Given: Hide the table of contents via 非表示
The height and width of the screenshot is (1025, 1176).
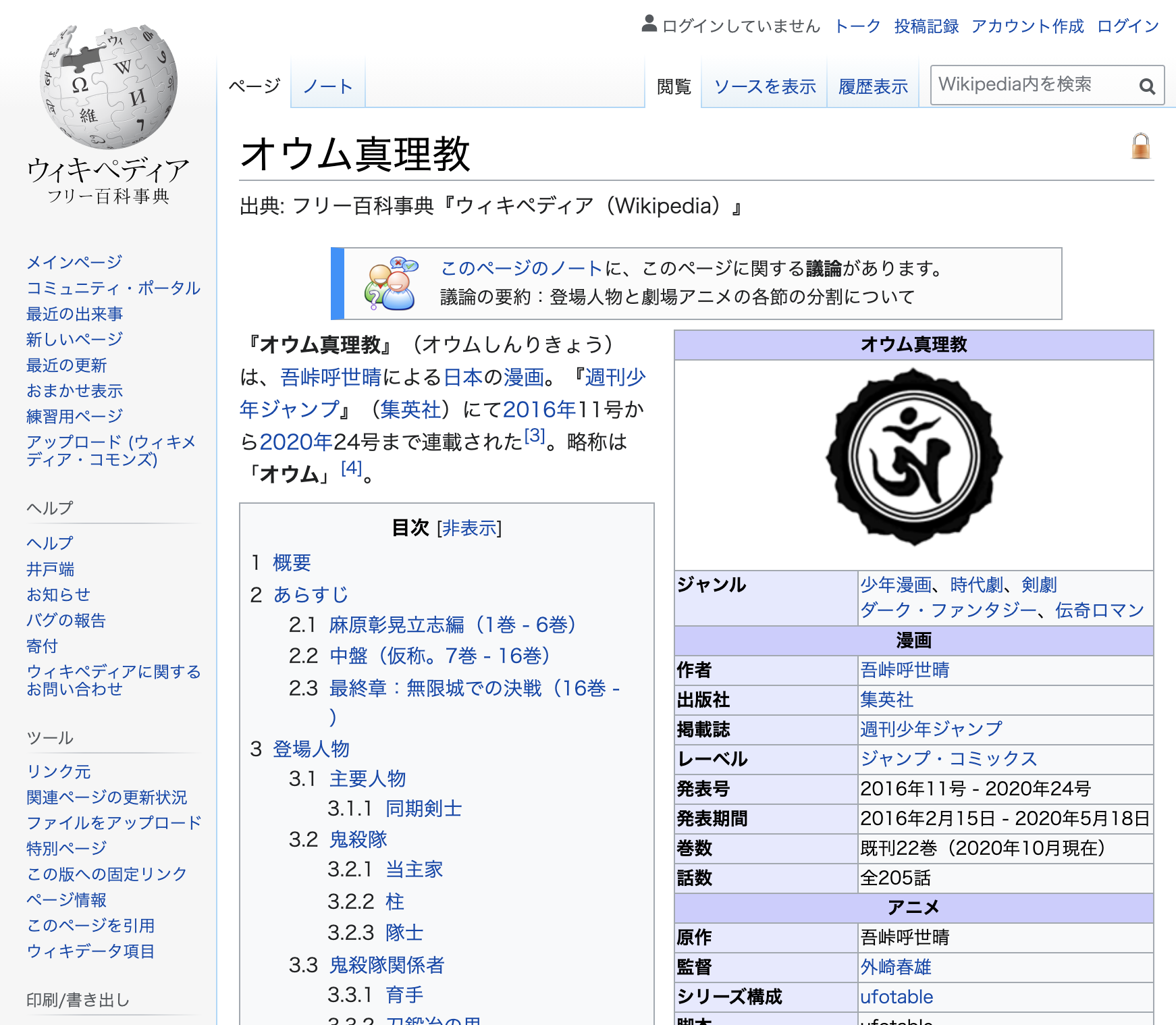Looking at the screenshot, I should click(x=469, y=528).
